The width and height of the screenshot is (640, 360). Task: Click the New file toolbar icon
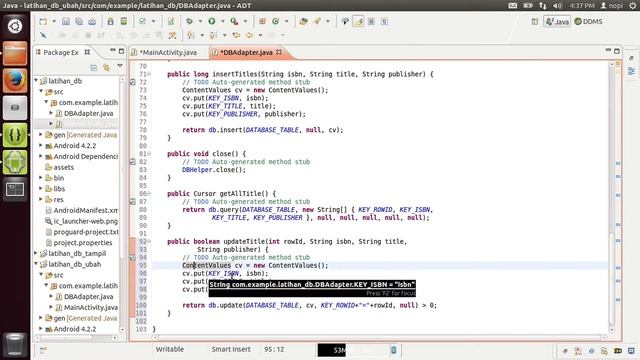pyautogui.click(x=43, y=21)
